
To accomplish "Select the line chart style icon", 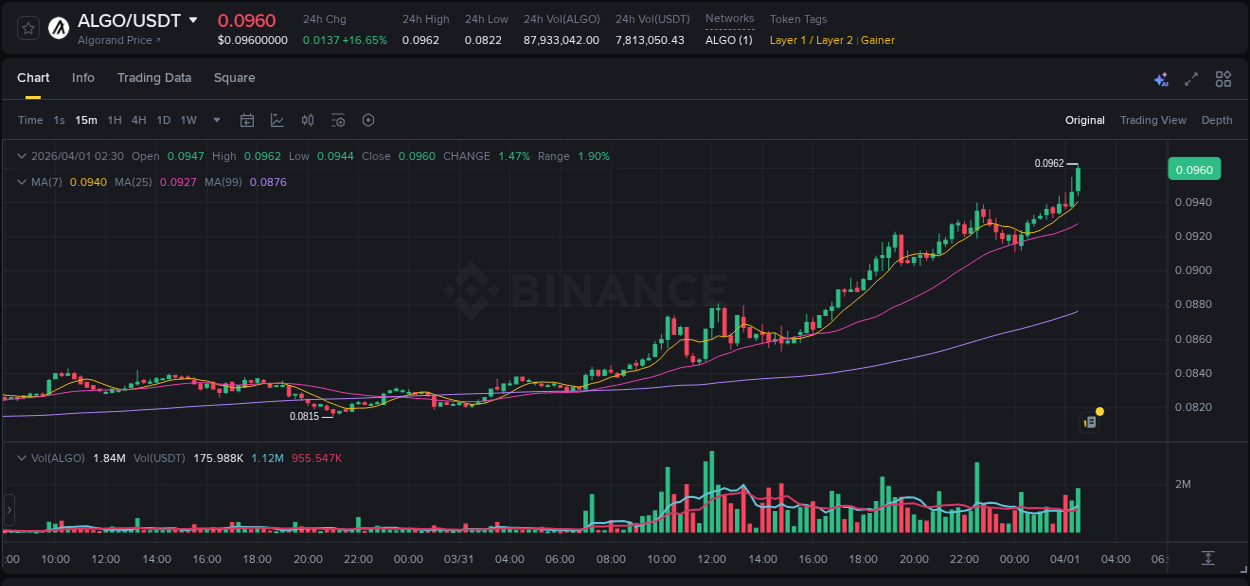I will coord(277,119).
